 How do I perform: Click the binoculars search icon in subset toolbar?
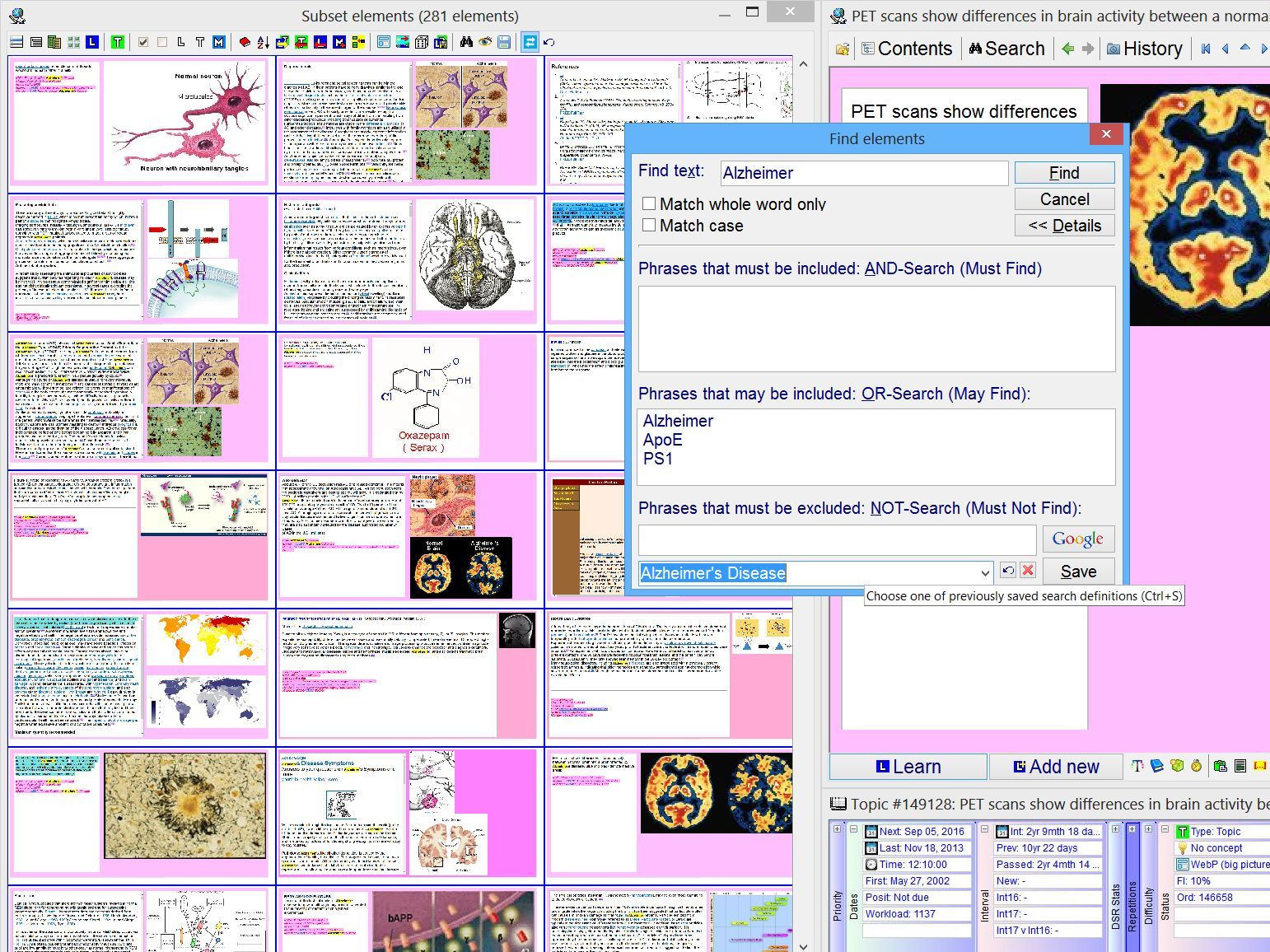click(465, 42)
